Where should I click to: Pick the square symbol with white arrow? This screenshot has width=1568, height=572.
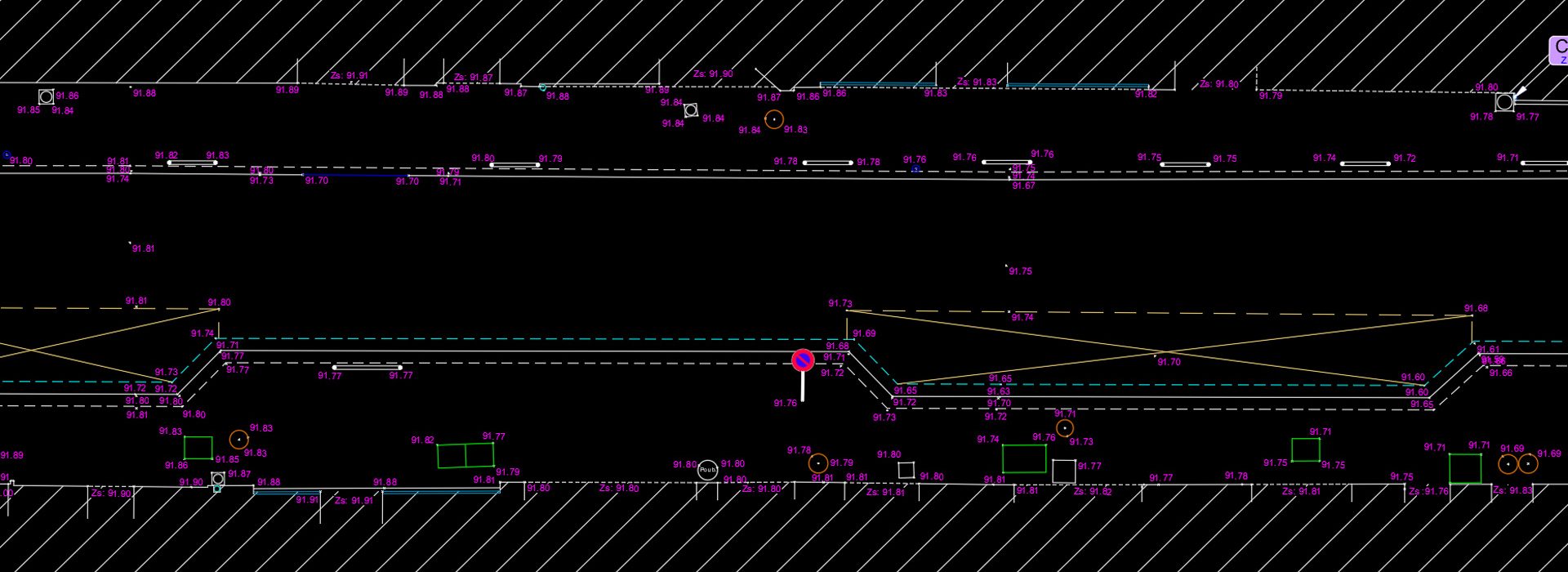tap(1504, 102)
